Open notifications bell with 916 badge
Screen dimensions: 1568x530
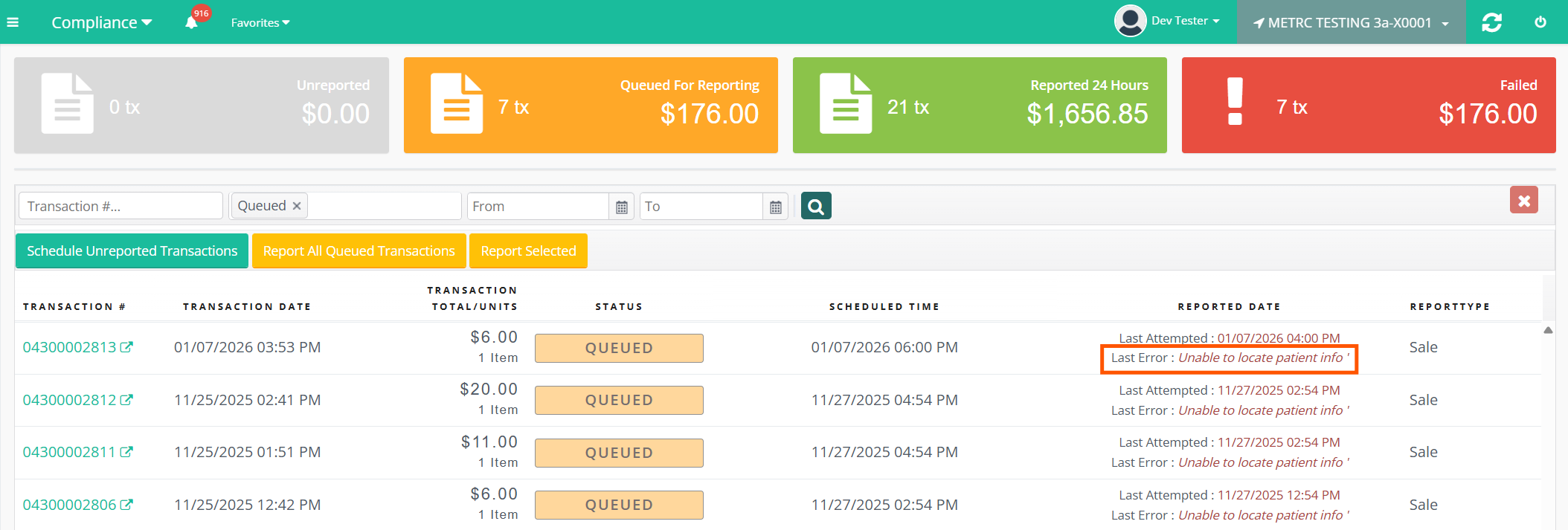(192, 22)
